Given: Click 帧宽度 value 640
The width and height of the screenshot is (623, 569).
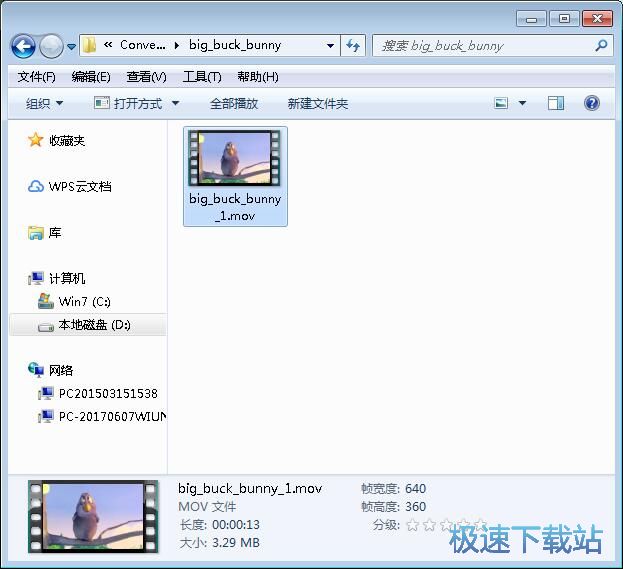Looking at the screenshot, I should (x=415, y=488).
